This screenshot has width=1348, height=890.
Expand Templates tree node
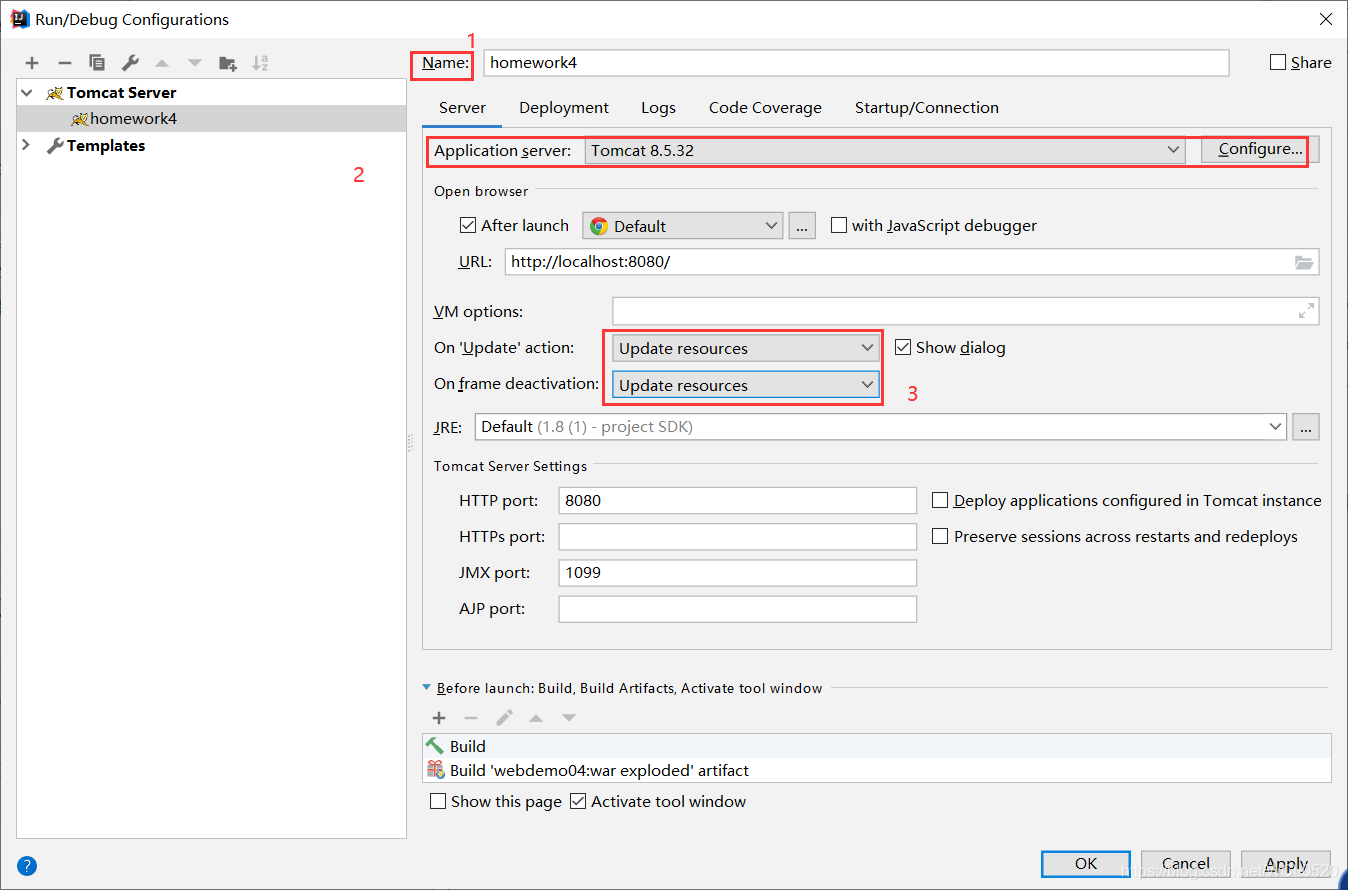click(27, 146)
